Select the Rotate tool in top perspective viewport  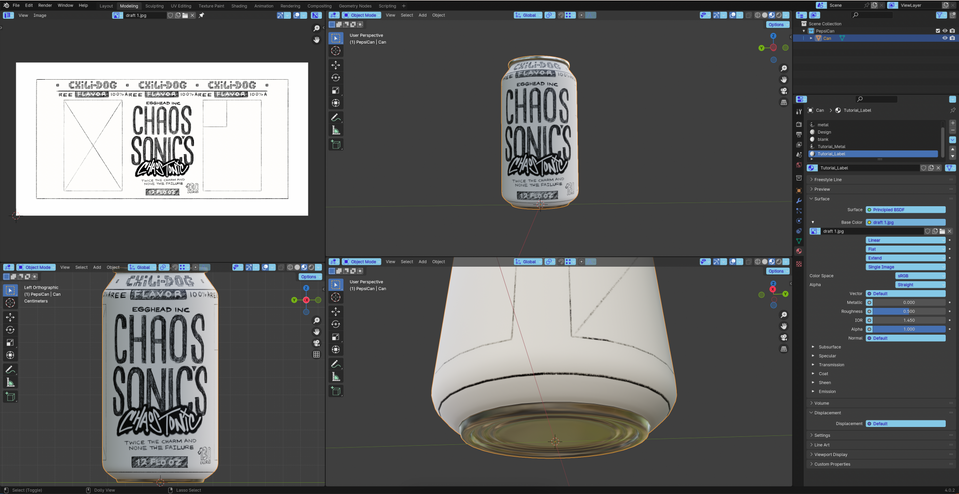coord(336,78)
